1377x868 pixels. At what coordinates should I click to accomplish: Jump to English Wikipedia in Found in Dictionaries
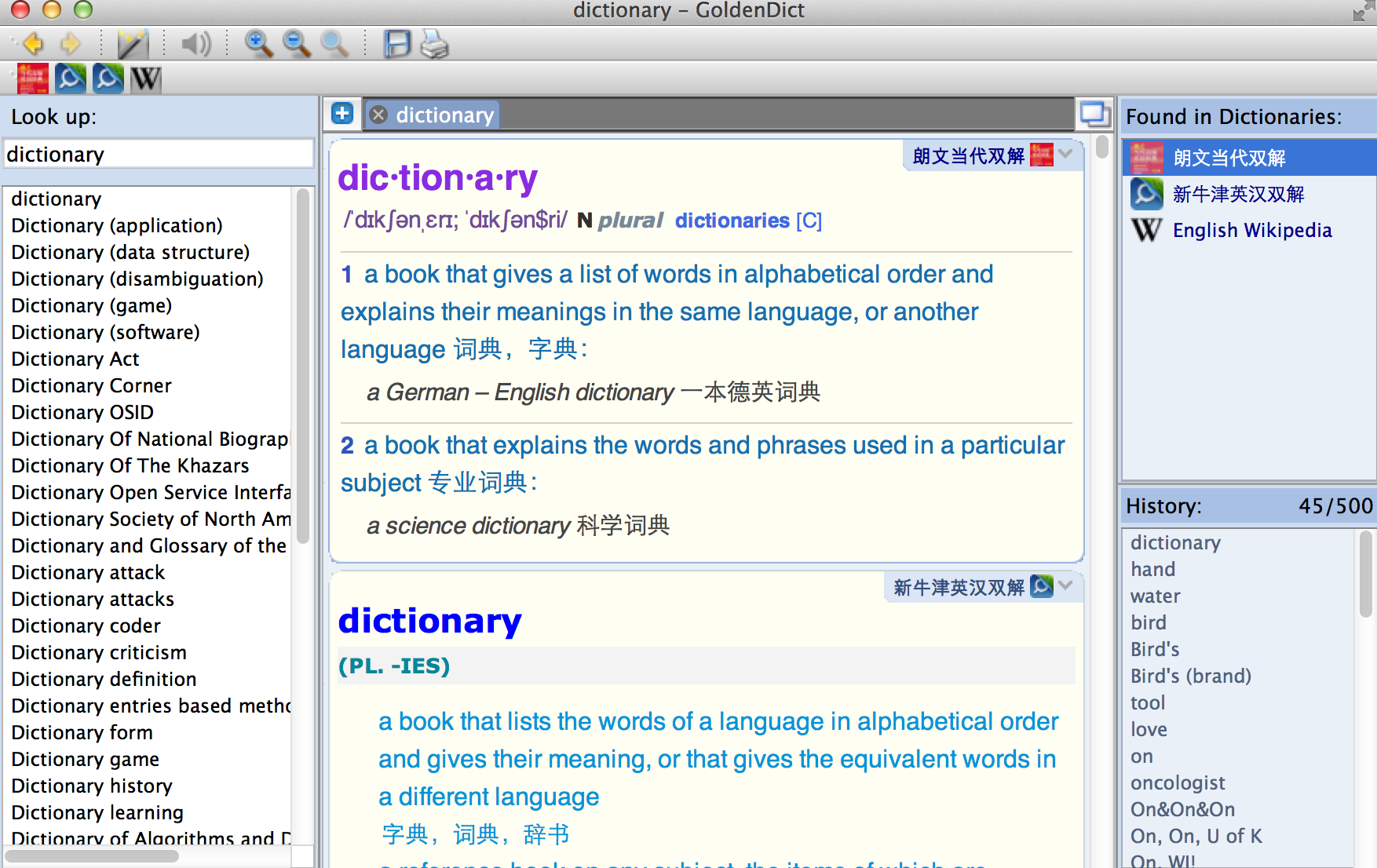(x=1249, y=230)
